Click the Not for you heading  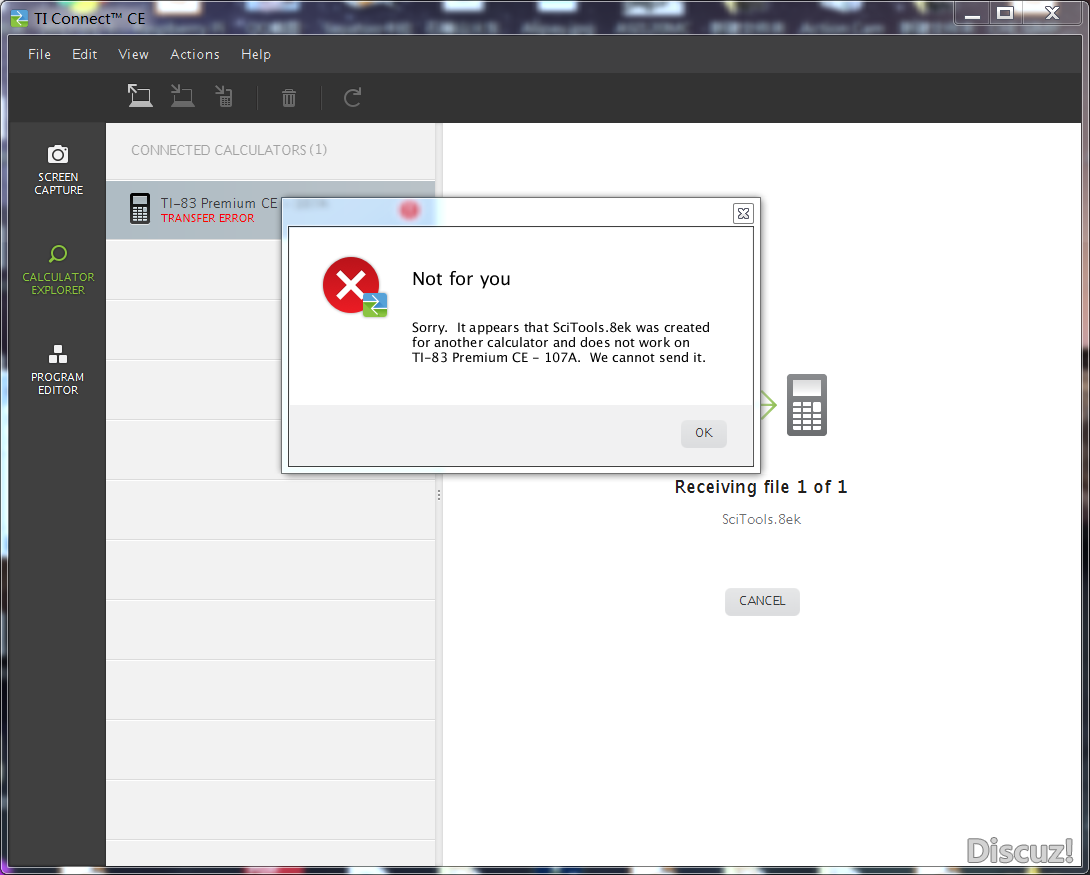click(461, 279)
